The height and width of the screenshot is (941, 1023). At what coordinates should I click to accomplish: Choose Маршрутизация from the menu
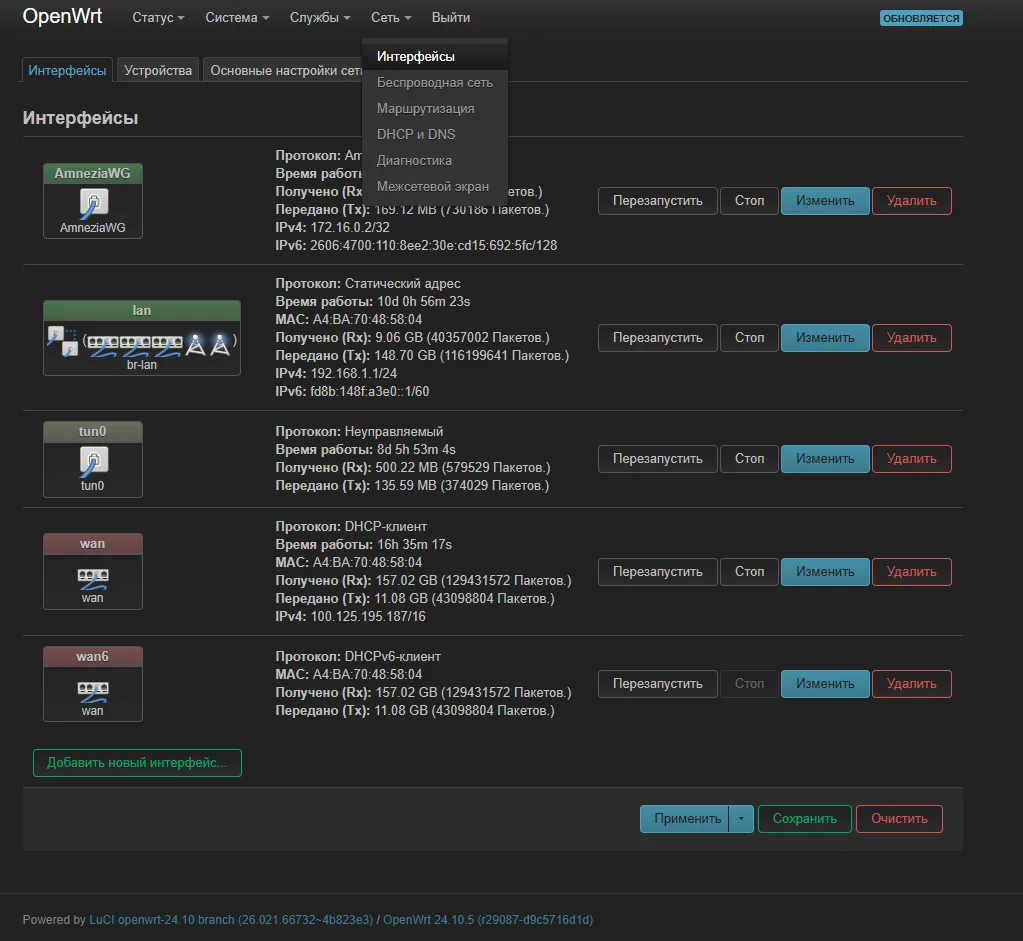(435, 108)
